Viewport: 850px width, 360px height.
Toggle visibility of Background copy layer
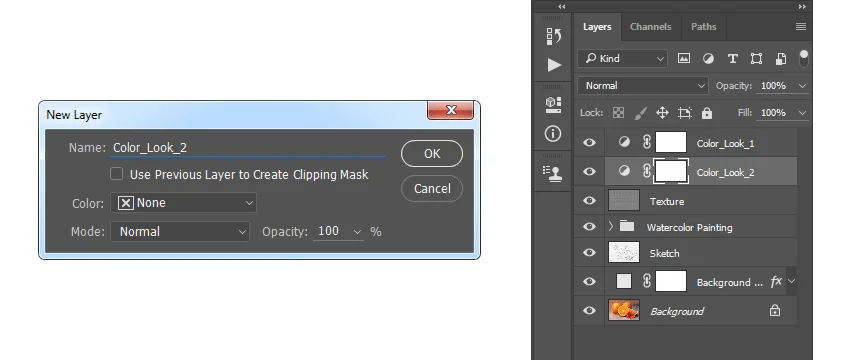click(589, 281)
